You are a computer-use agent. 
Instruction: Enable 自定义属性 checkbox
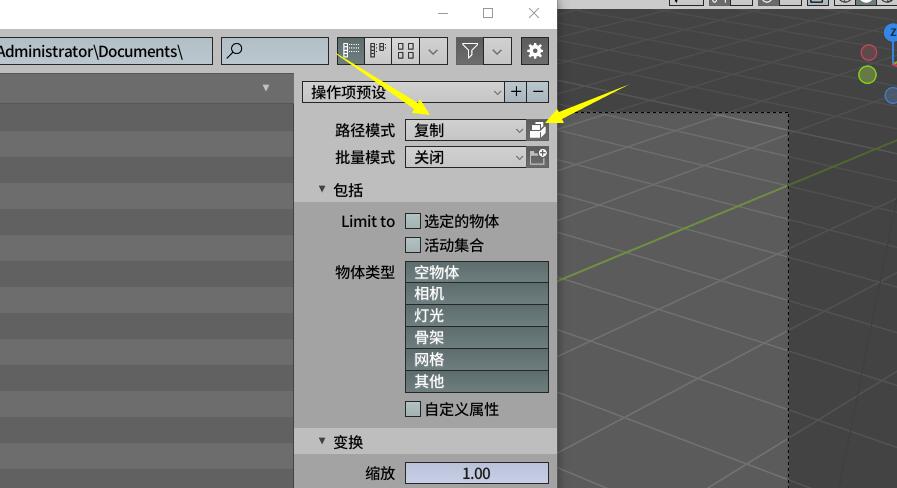[x=412, y=409]
